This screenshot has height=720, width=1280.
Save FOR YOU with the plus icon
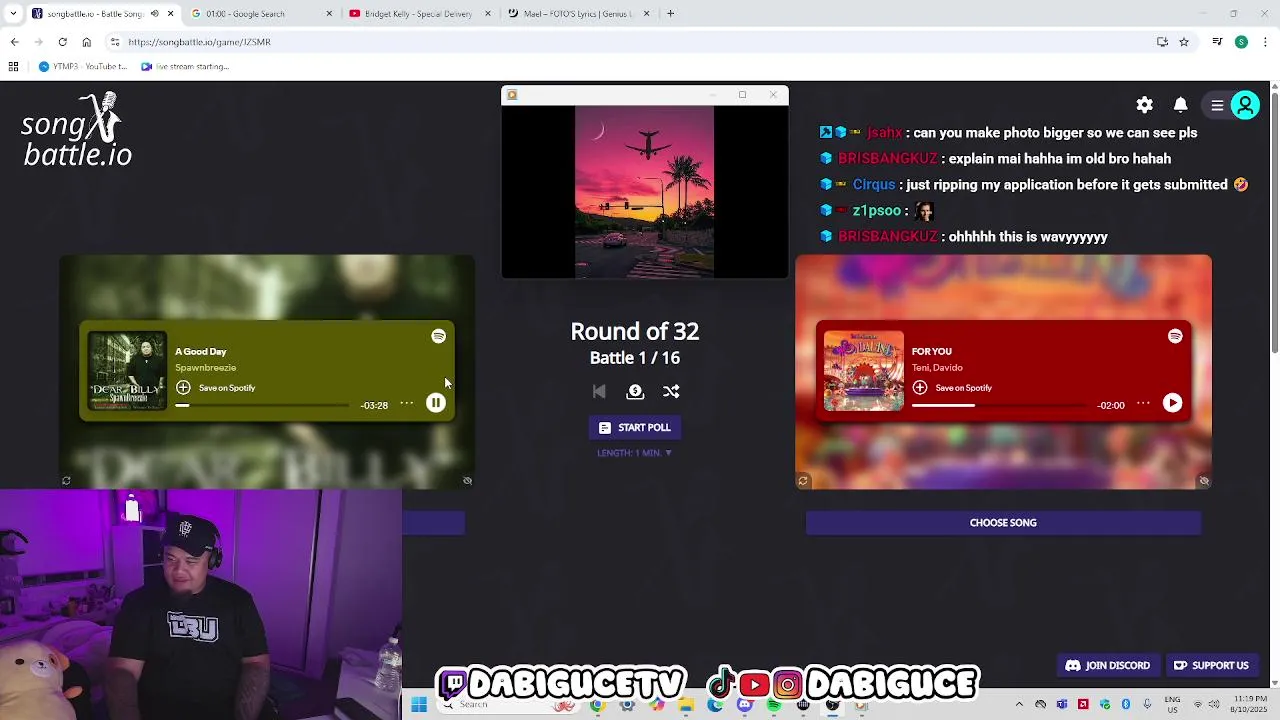click(920, 388)
